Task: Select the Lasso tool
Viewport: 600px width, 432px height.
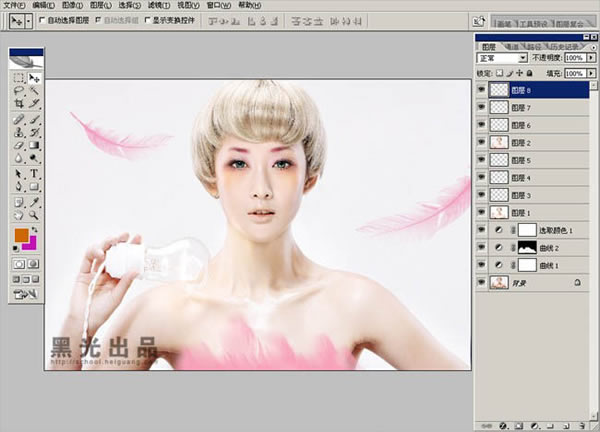Action: pos(18,91)
